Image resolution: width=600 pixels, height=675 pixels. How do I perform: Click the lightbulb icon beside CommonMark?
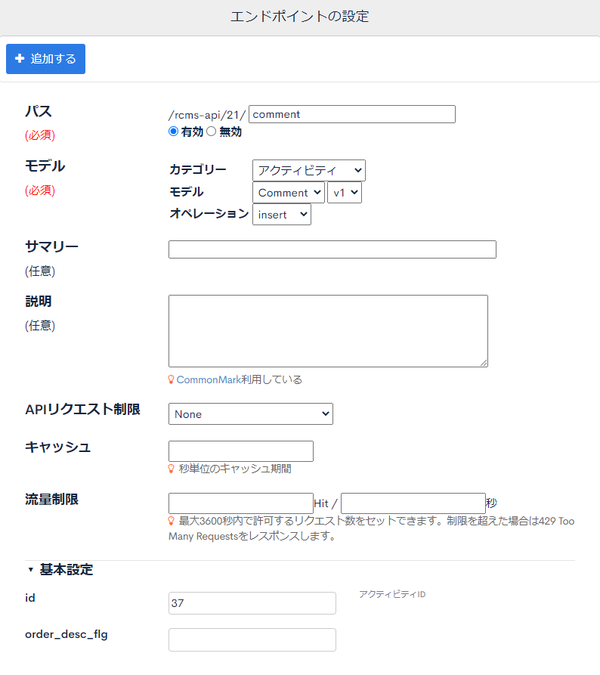171,380
